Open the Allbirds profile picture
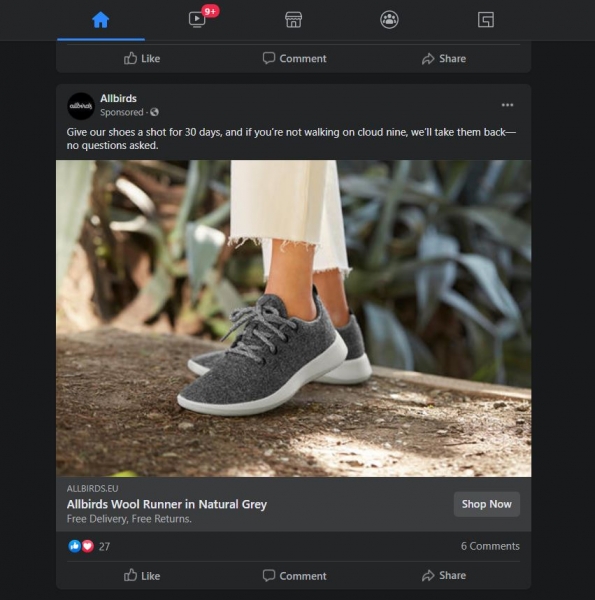 [x=81, y=106]
